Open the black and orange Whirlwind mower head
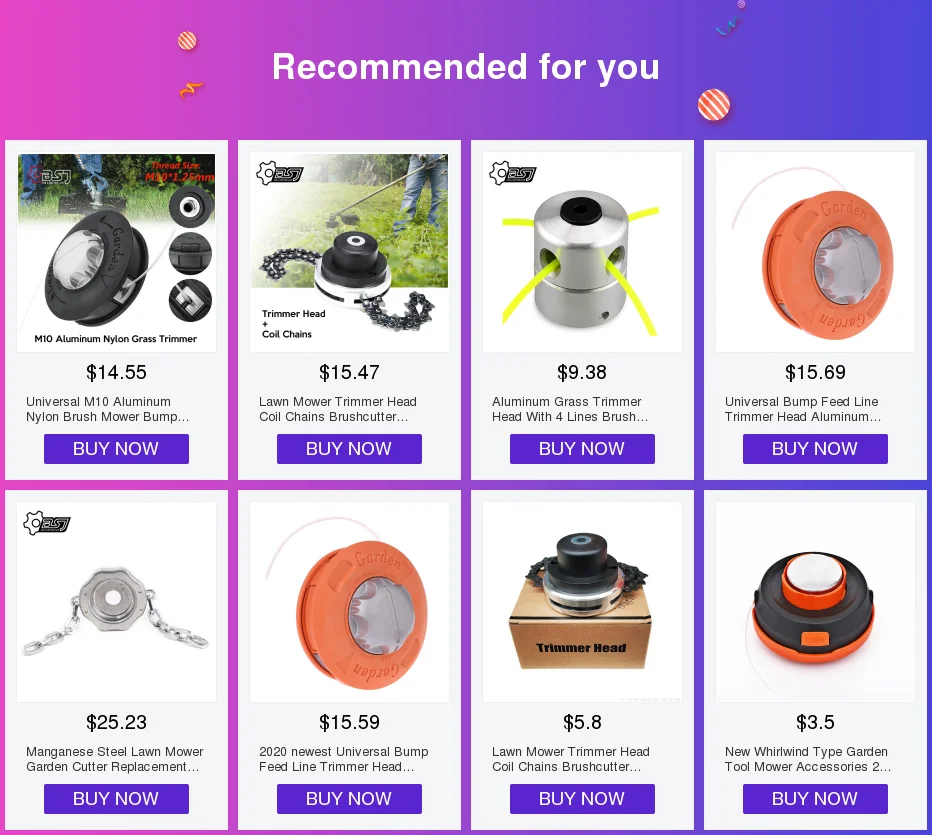Image resolution: width=932 pixels, height=835 pixels. point(816,602)
